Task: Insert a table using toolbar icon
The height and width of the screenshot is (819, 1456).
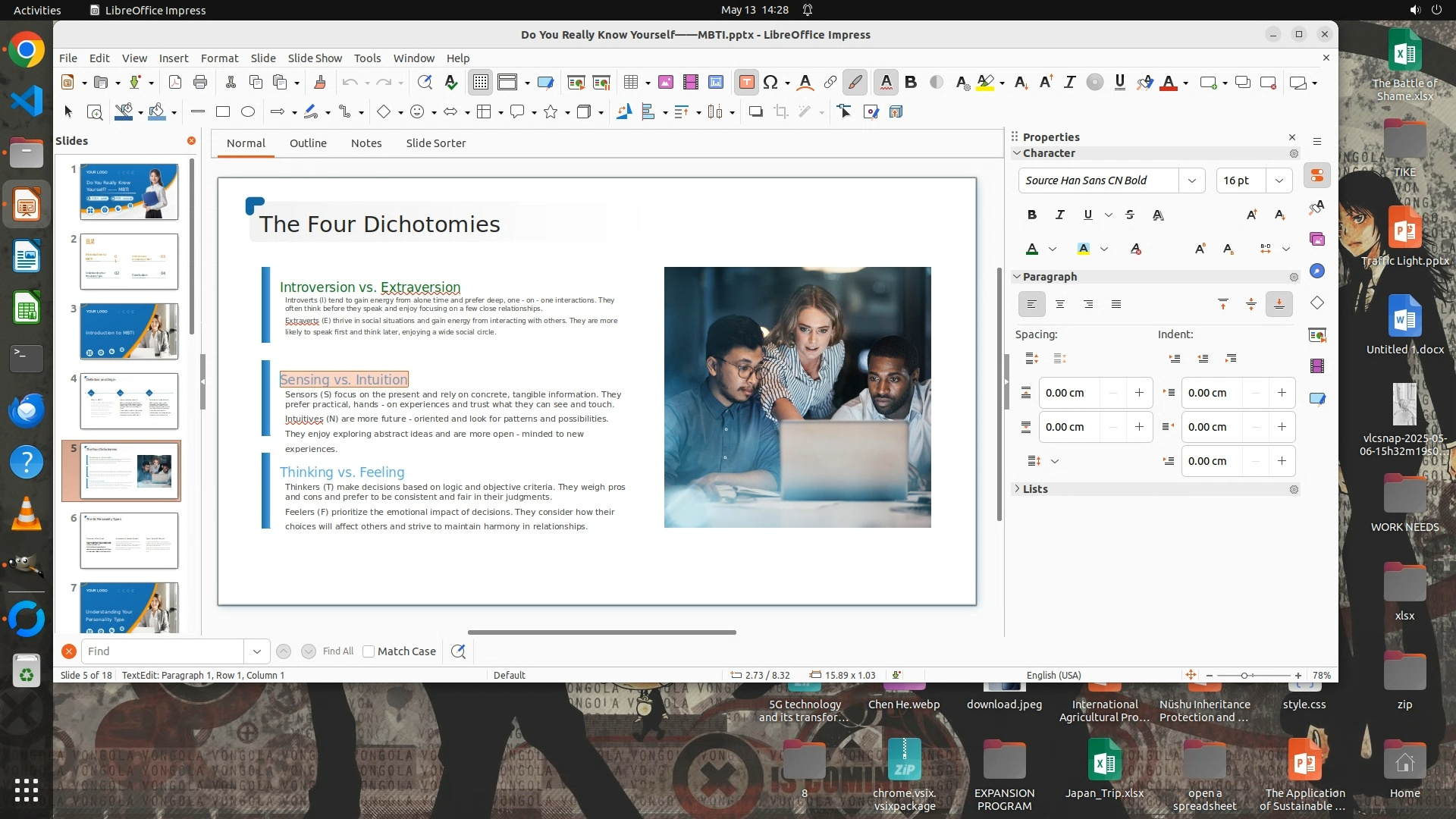Action: [x=630, y=83]
